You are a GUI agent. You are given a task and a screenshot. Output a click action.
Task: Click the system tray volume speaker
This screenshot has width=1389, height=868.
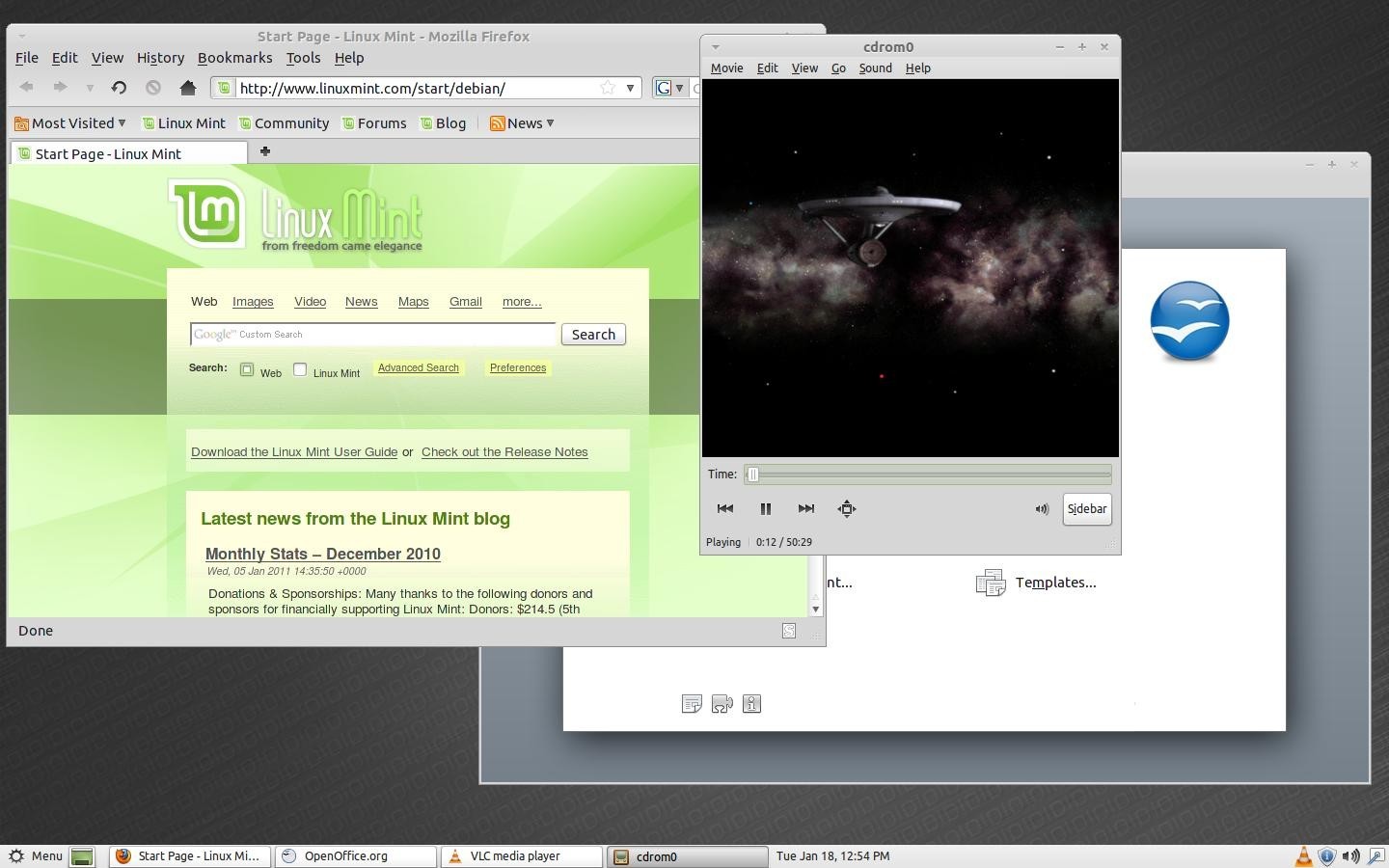[x=1350, y=855]
